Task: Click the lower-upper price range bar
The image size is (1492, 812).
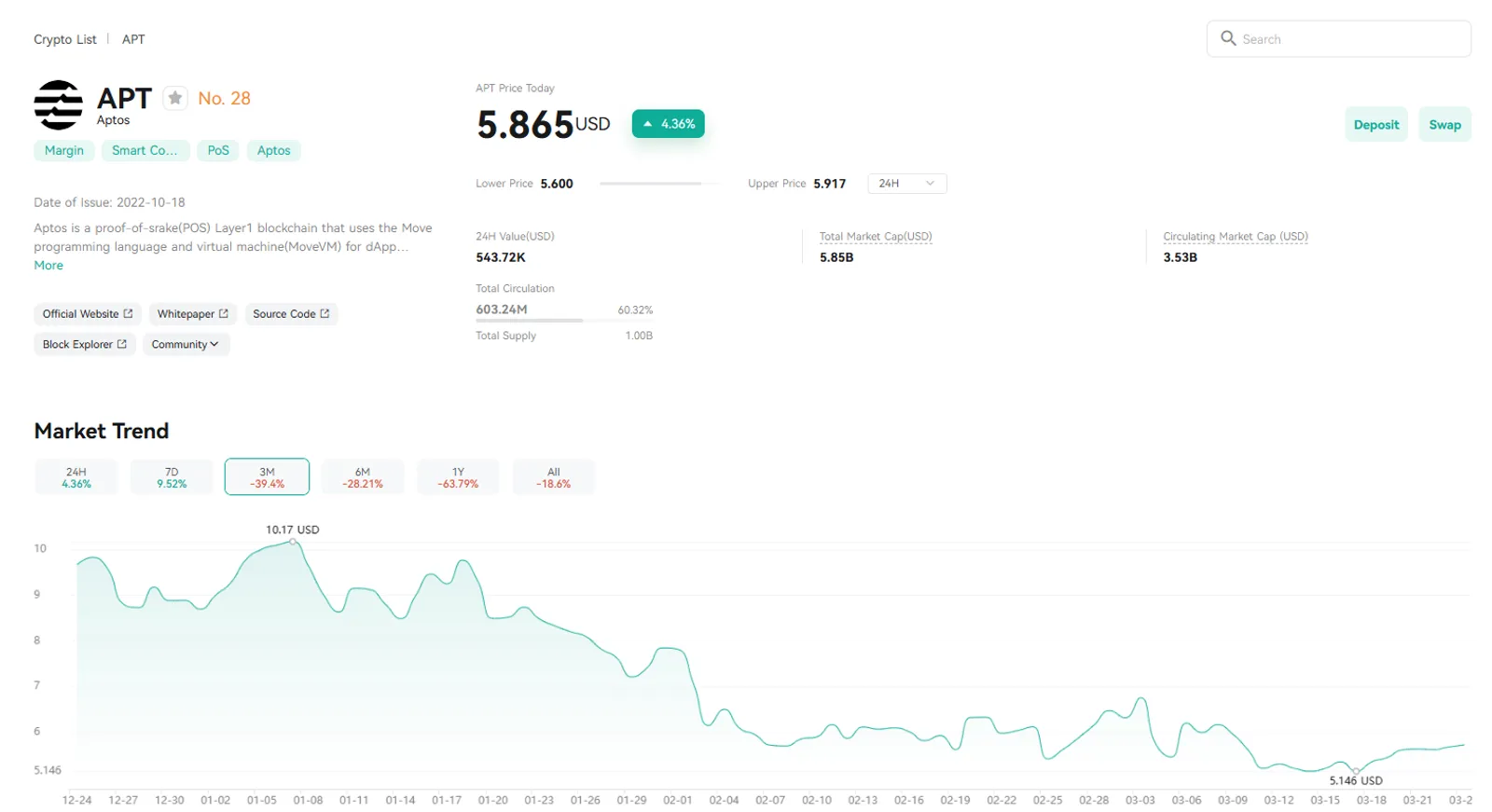Action: pyautogui.click(x=659, y=184)
